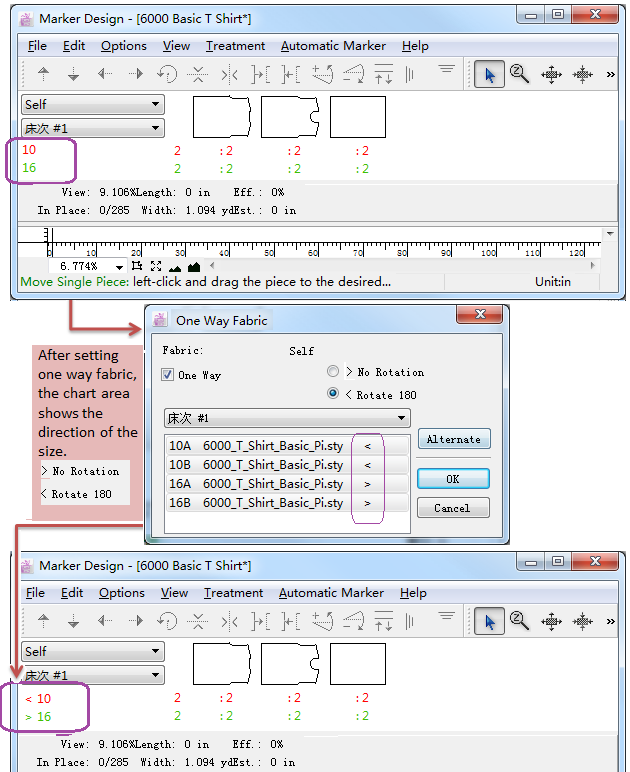The height and width of the screenshot is (772, 630).
Task: Click the four-way pan arrows icon in bottom toolbar
Action: pos(551,621)
